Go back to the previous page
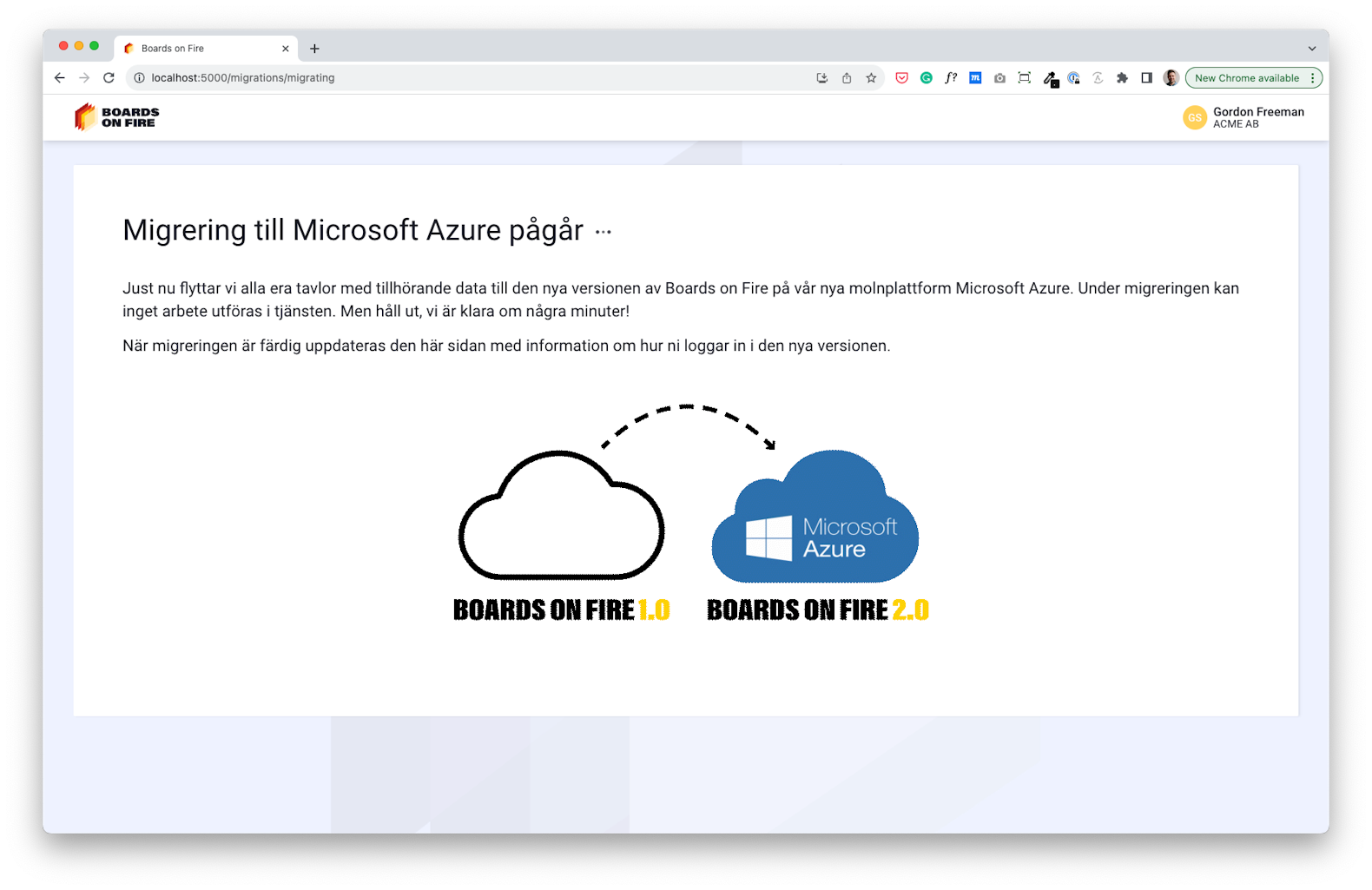Viewport: 1372px width, 890px height. [x=59, y=78]
